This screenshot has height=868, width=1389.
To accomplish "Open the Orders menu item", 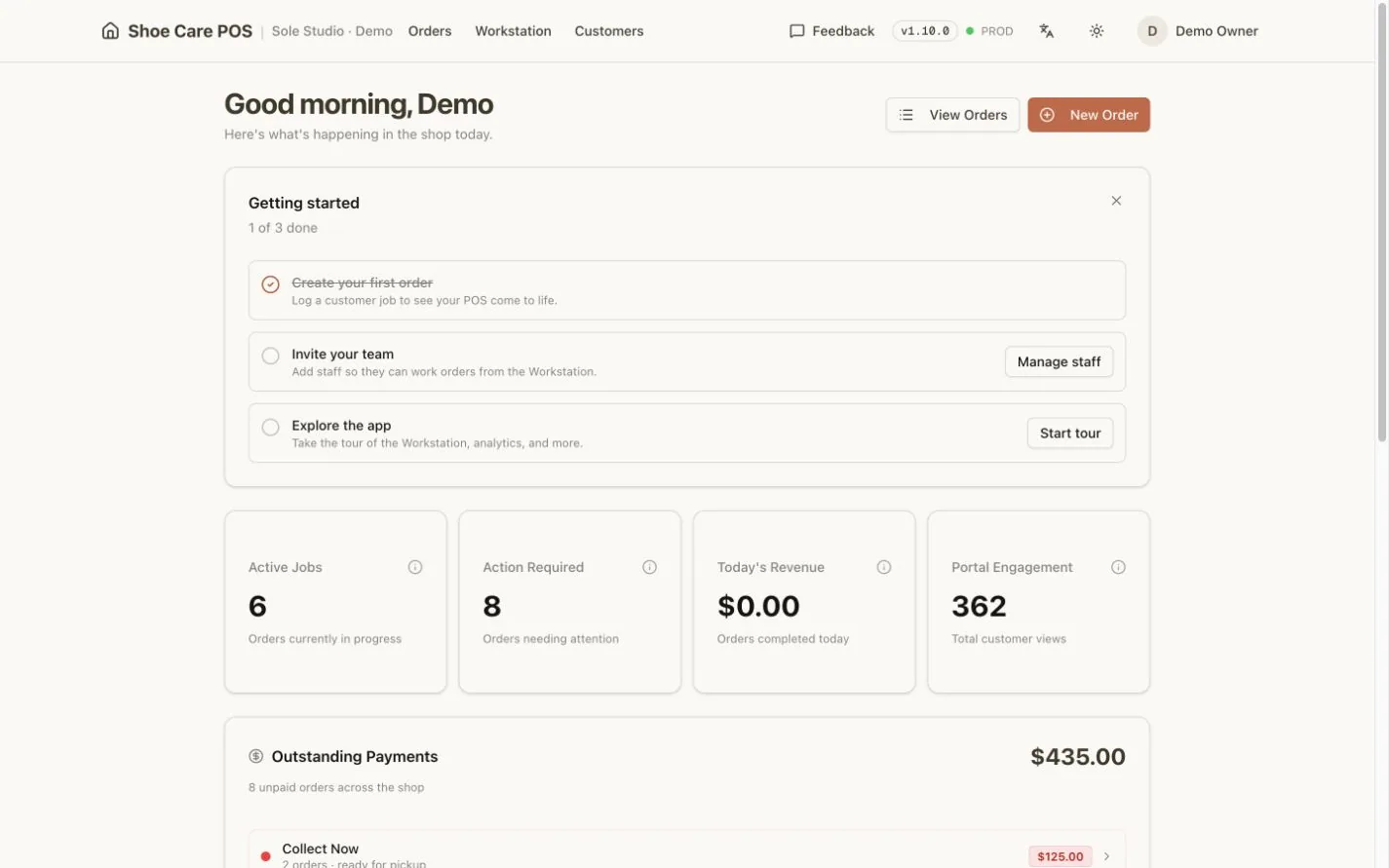I will point(430,31).
